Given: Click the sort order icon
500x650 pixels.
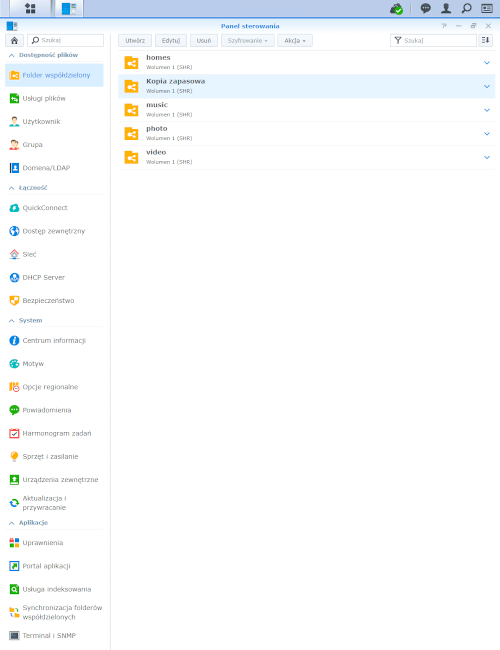Looking at the screenshot, I should click(485, 40).
